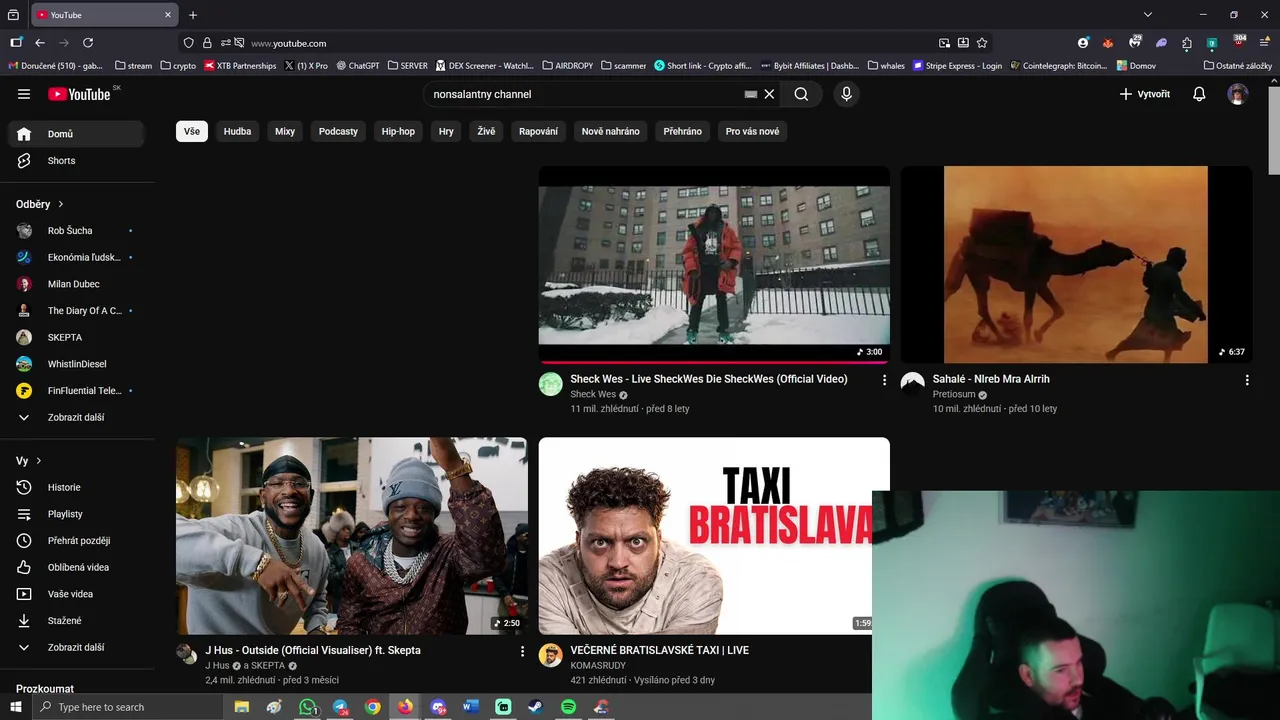Select the Přehráno filter chip
1280x720 pixels.
[x=683, y=131]
